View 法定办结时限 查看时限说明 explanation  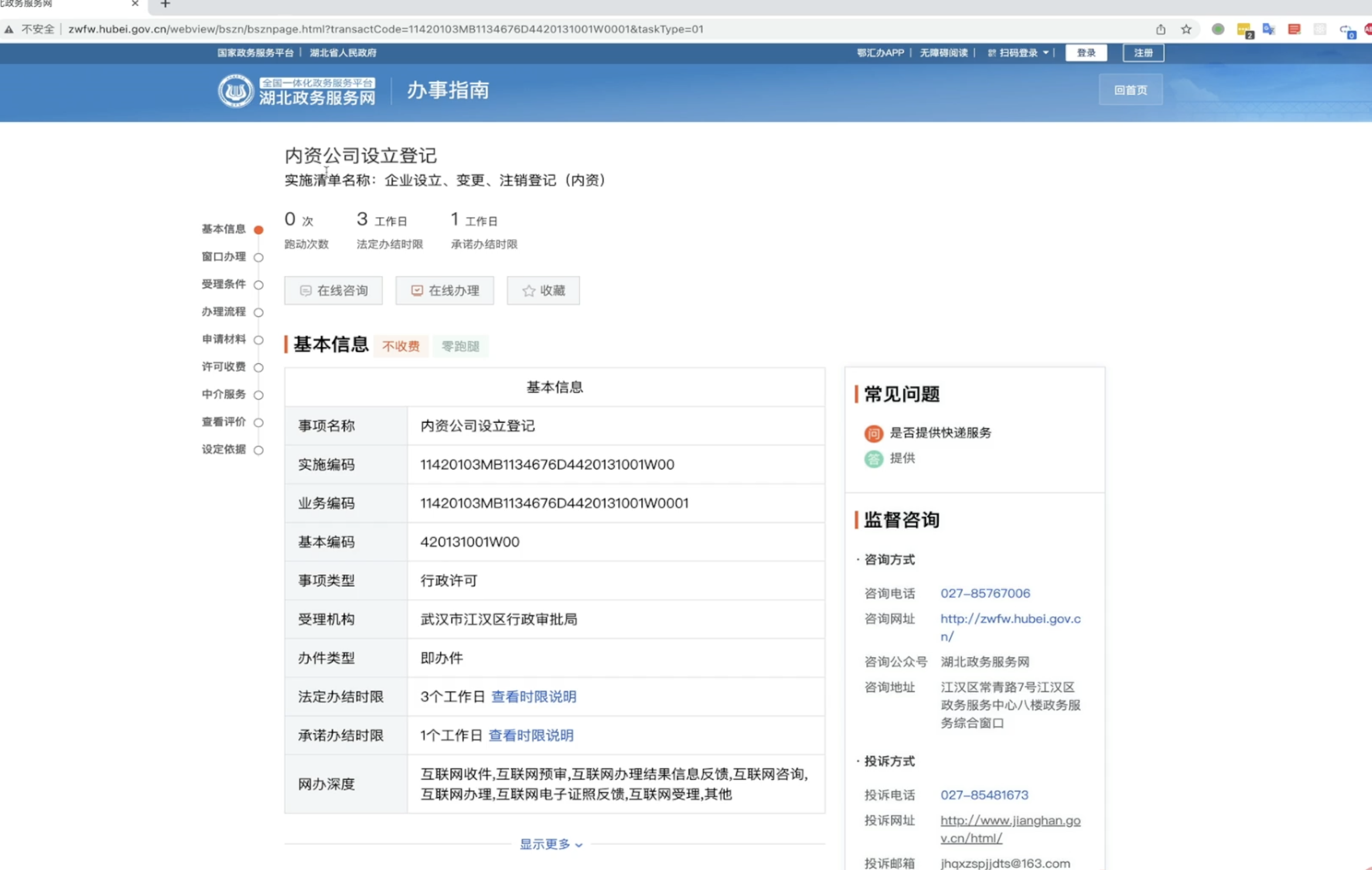[x=533, y=696]
